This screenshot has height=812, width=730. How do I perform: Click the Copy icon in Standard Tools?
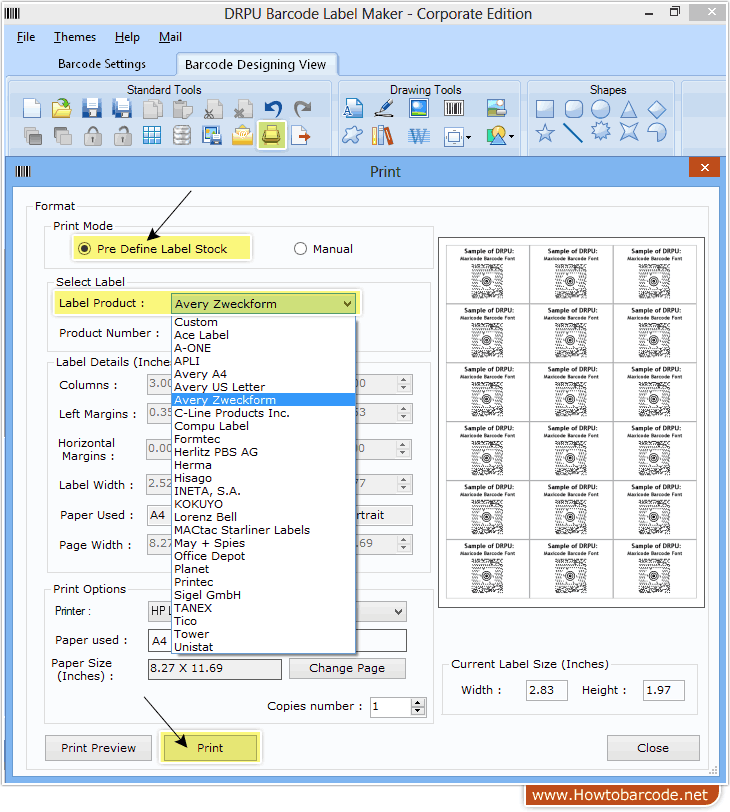pyautogui.click(x=153, y=109)
